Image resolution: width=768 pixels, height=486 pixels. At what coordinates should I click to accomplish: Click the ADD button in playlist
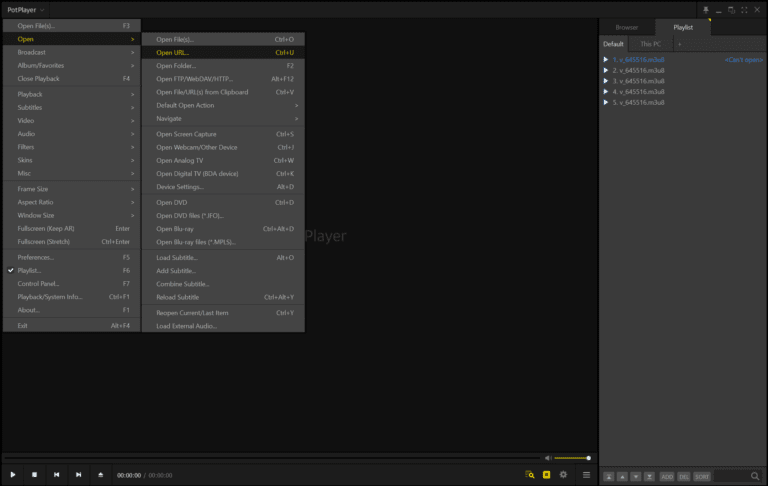667,477
